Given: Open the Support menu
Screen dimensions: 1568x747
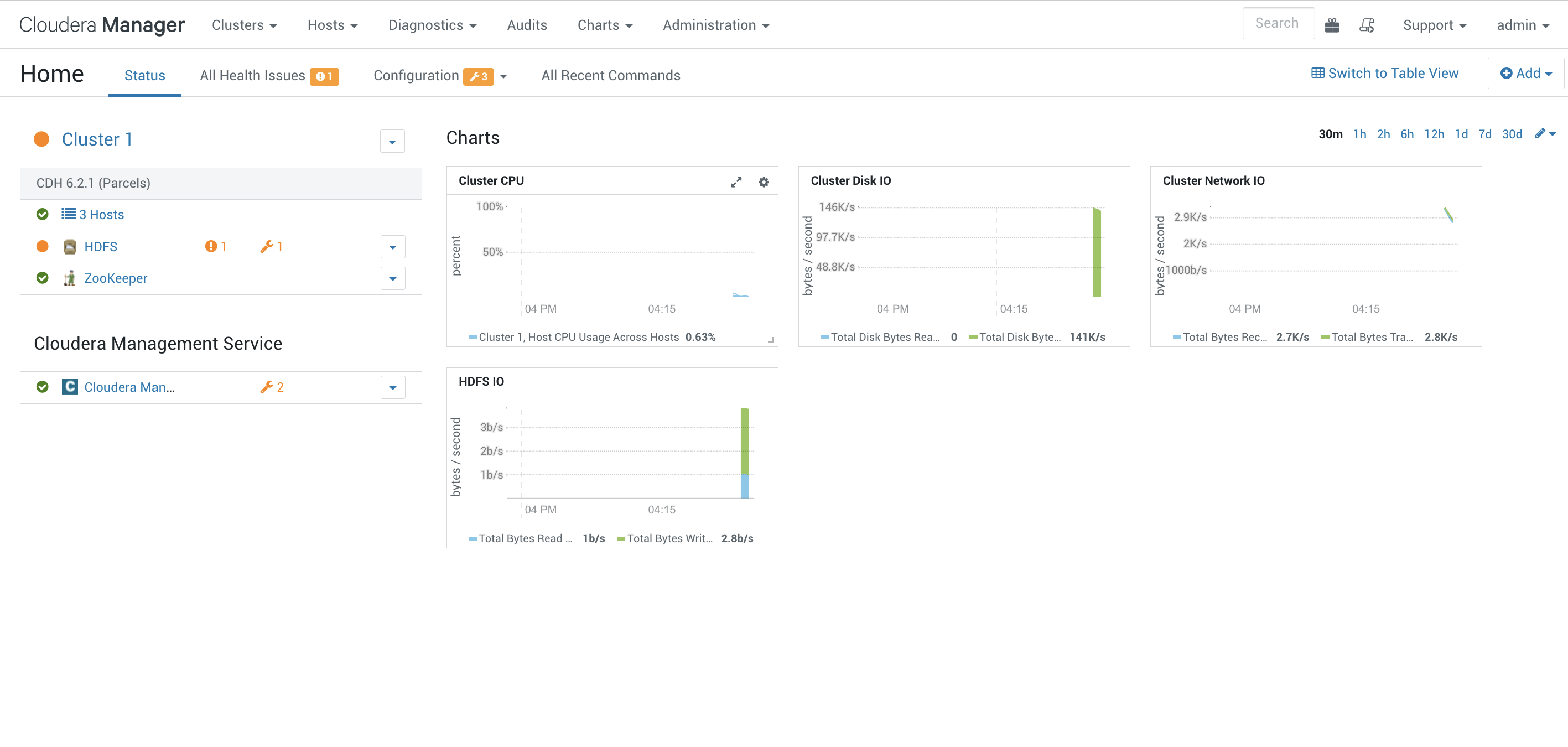Looking at the screenshot, I should tap(1434, 25).
